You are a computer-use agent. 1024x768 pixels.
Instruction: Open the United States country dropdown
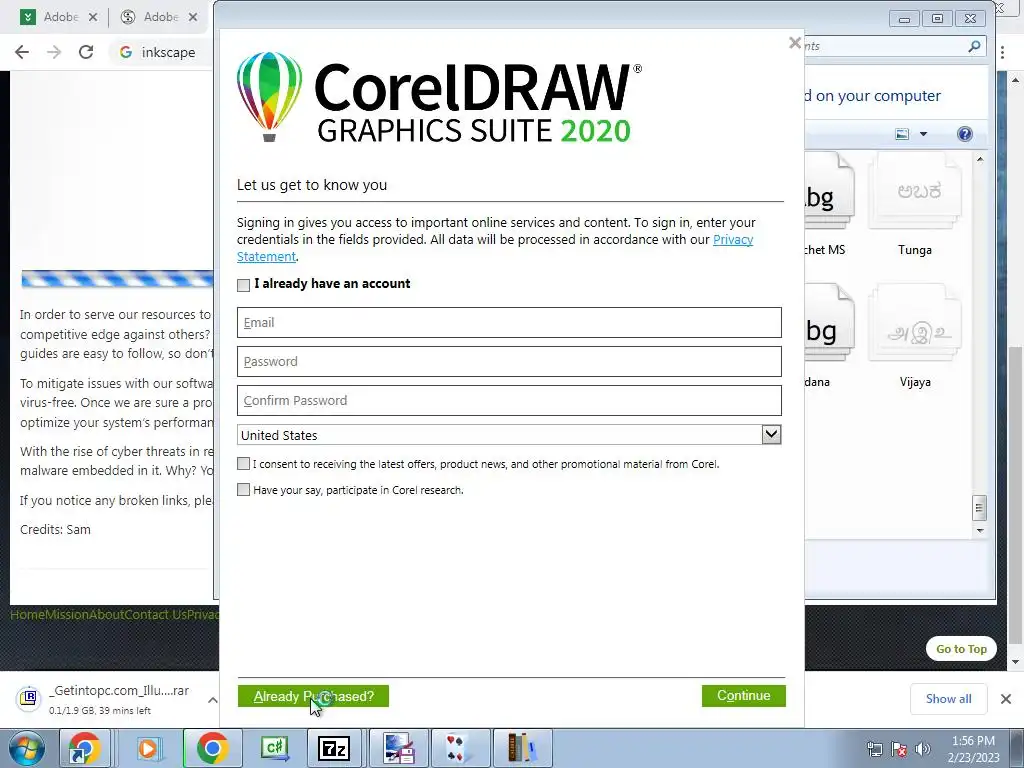click(771, 434)
